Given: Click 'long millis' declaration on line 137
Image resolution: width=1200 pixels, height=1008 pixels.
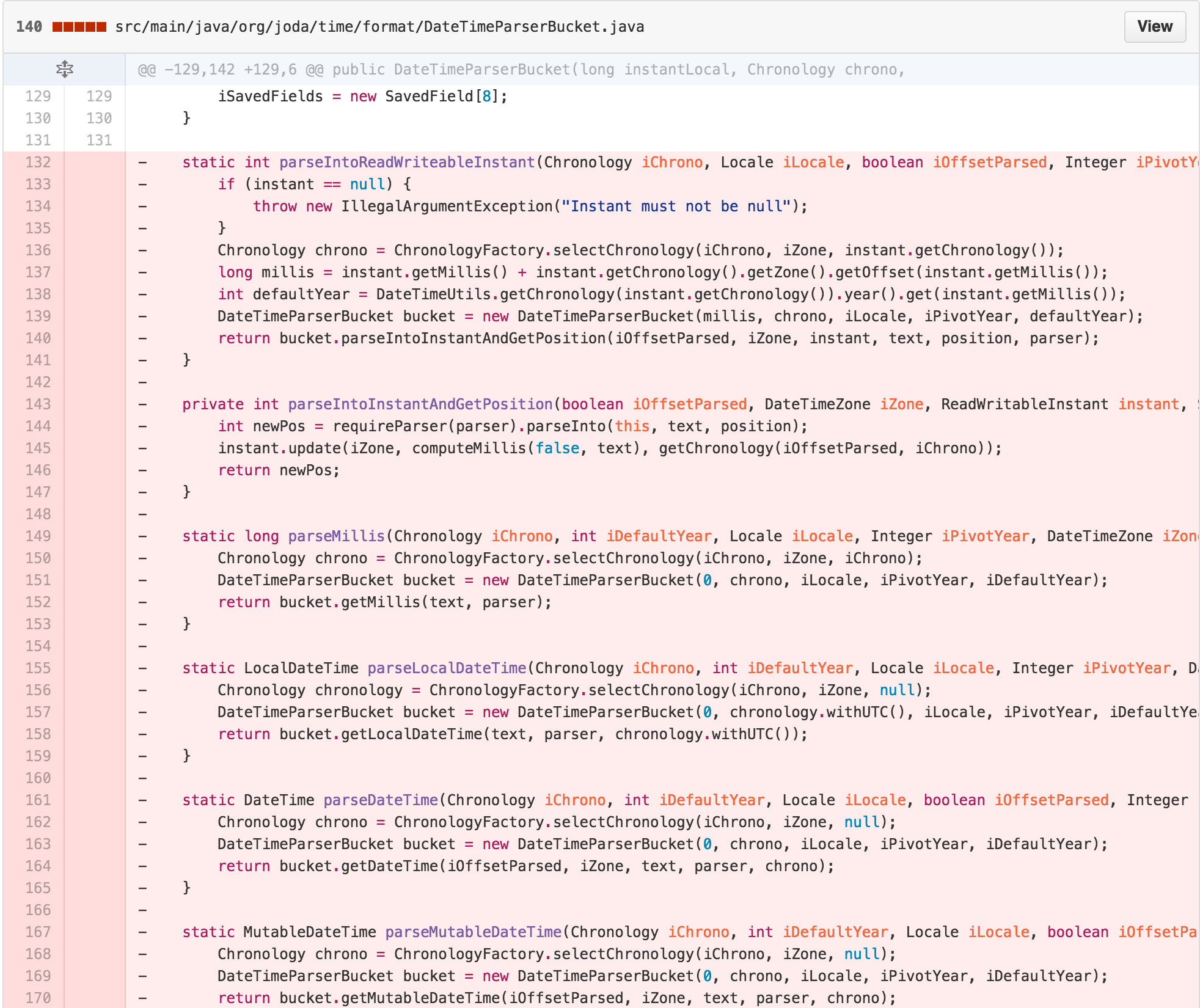Looking at the screenshot, I should pos(266,272).
